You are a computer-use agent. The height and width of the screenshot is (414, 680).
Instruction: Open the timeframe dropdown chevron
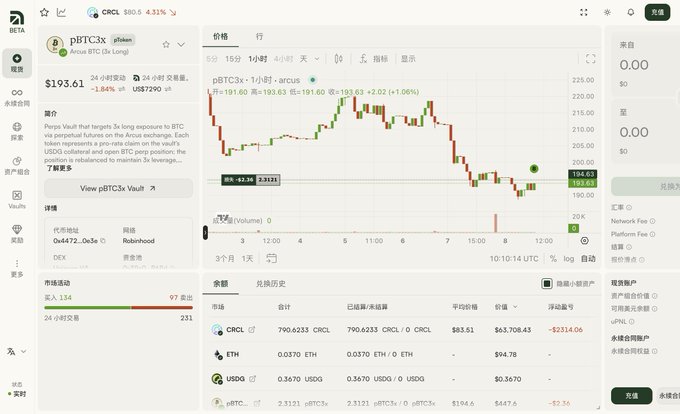(317, 59)
